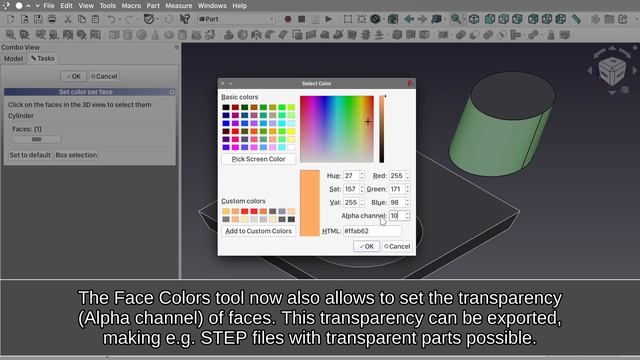Click the Fit all view icon
Viewport: 640px width, 360px height.
(347, 19)
